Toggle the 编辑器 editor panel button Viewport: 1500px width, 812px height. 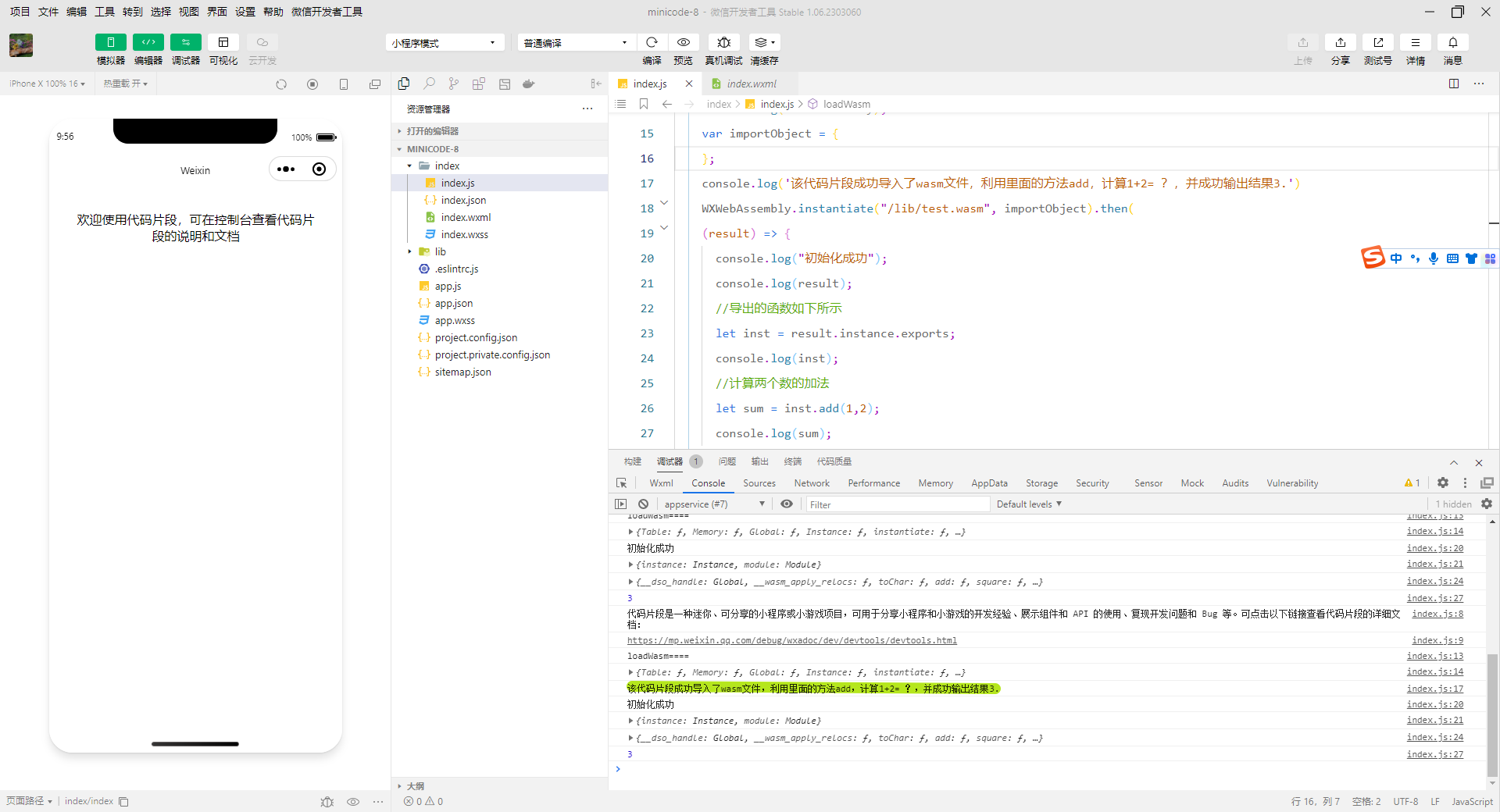tap(148, 42)
